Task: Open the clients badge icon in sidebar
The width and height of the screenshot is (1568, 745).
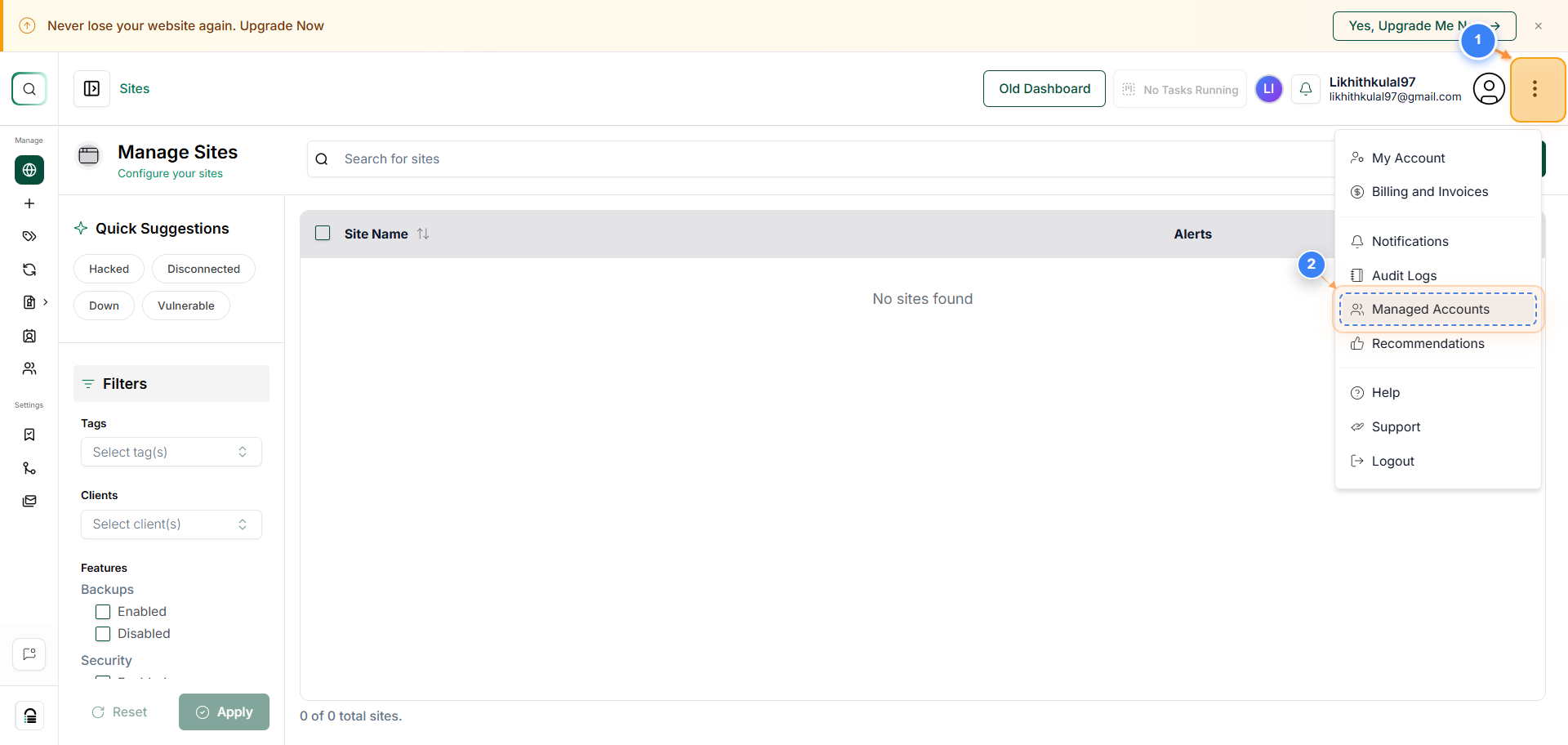Action: (29, 336)
